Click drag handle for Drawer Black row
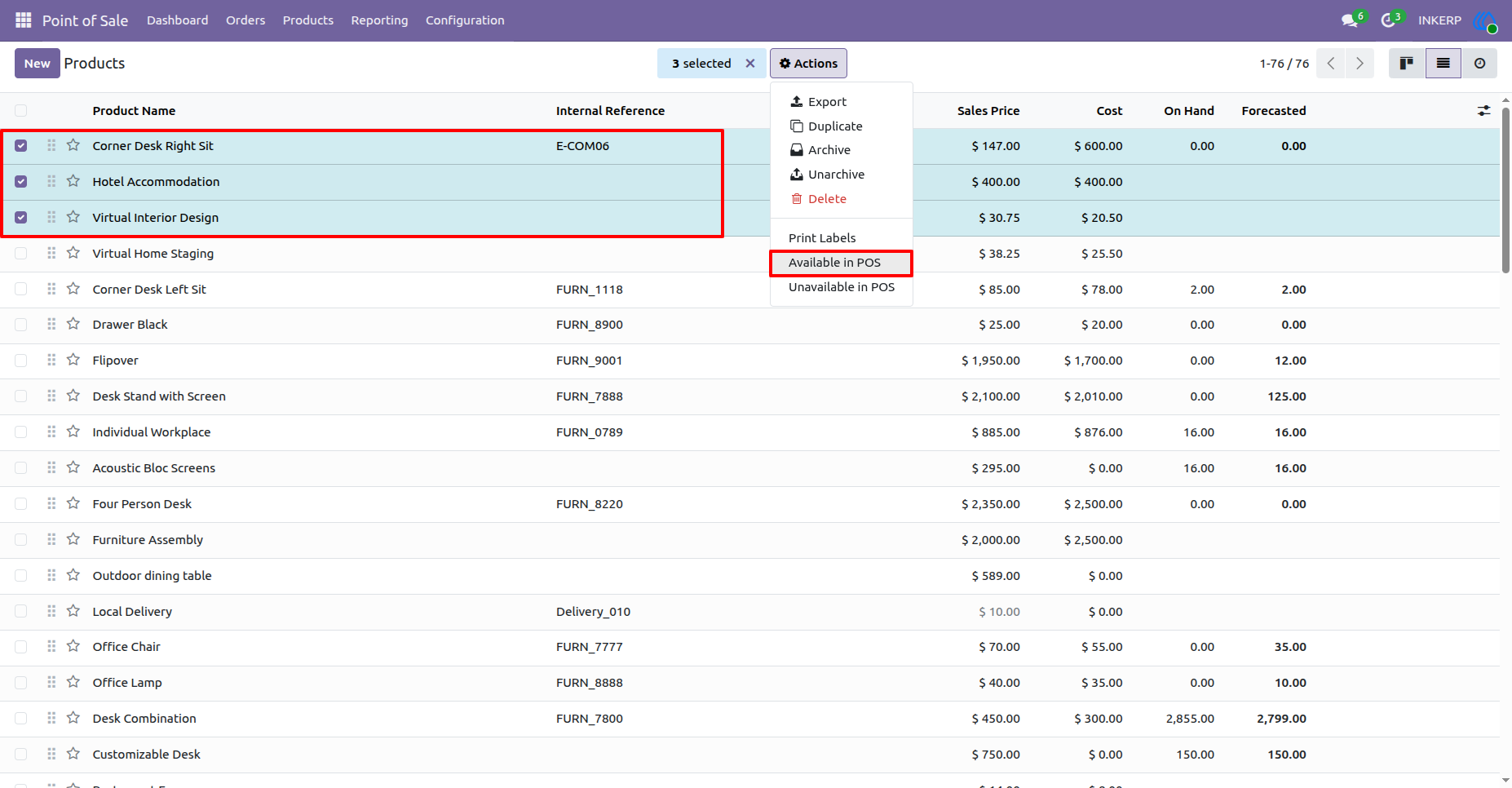Screen dimensions: 1512x788 [51, 324]
